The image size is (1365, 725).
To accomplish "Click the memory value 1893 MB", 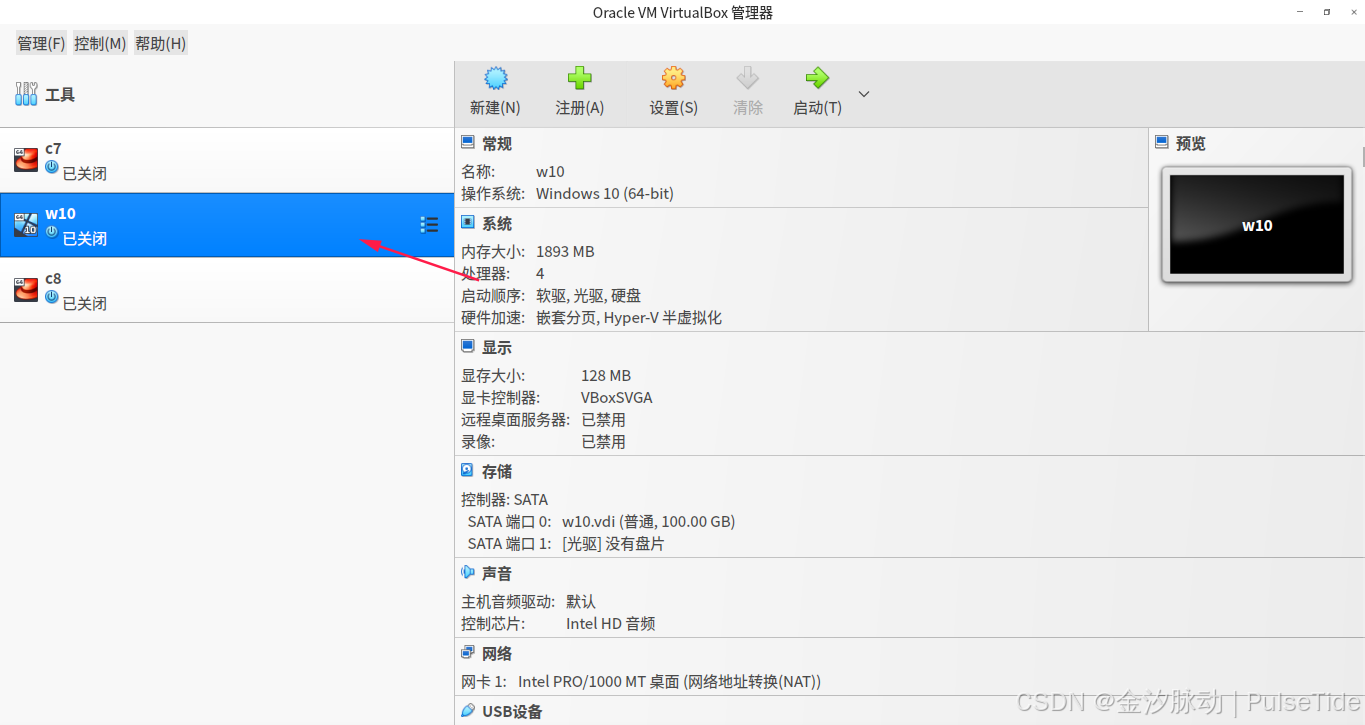I will pyautogui.click(x=565, y=251).
